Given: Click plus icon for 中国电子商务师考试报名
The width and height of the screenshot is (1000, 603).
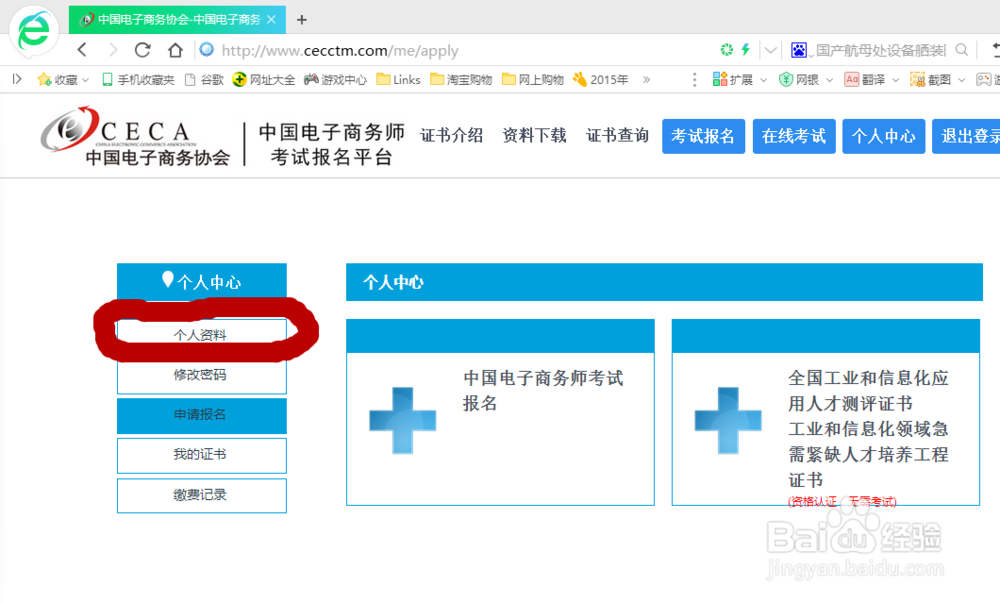Looking at the screenshot, I should [x=402, y=421].
